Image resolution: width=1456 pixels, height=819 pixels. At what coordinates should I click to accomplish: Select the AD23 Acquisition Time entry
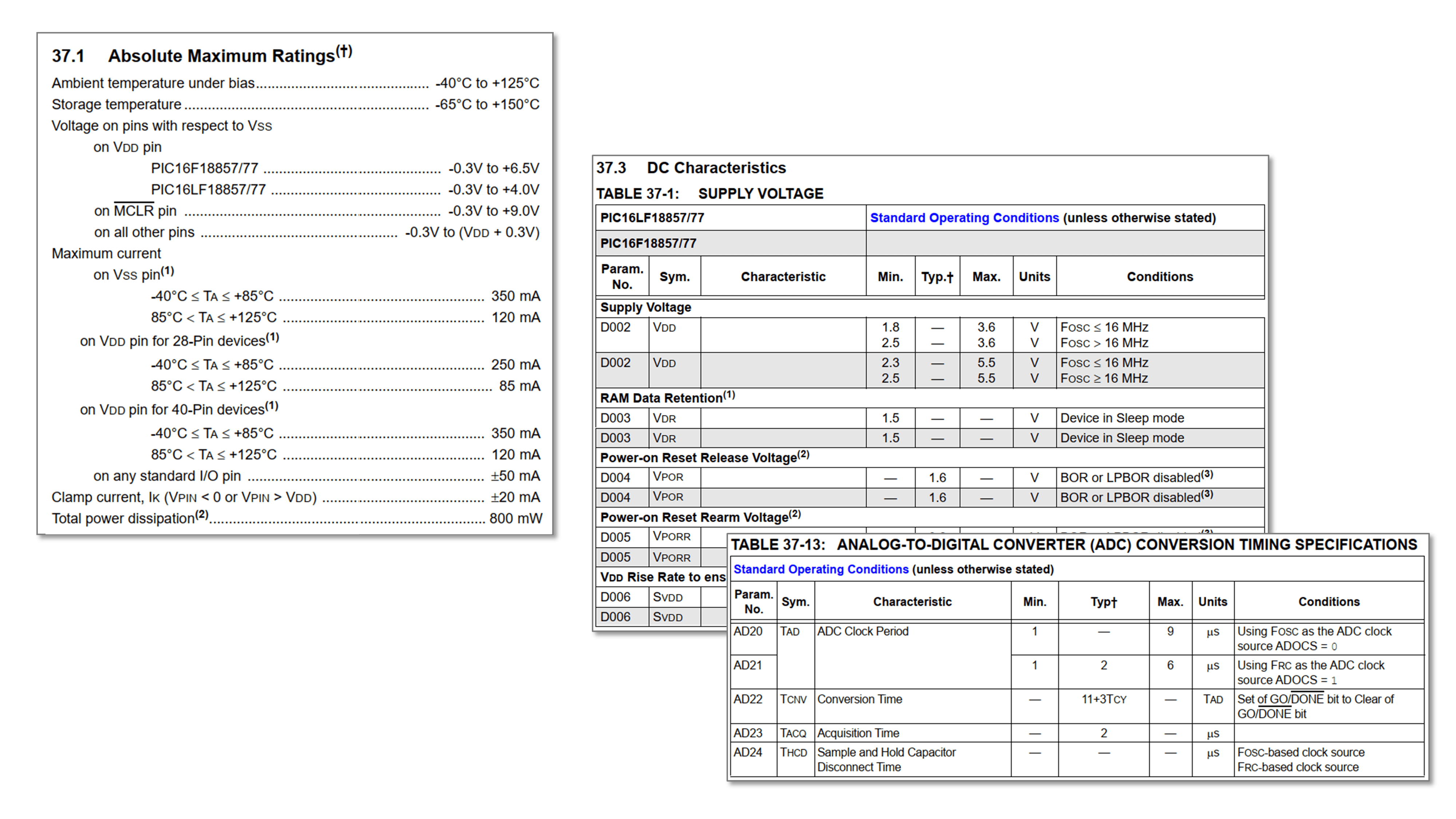coord(1077,734)
